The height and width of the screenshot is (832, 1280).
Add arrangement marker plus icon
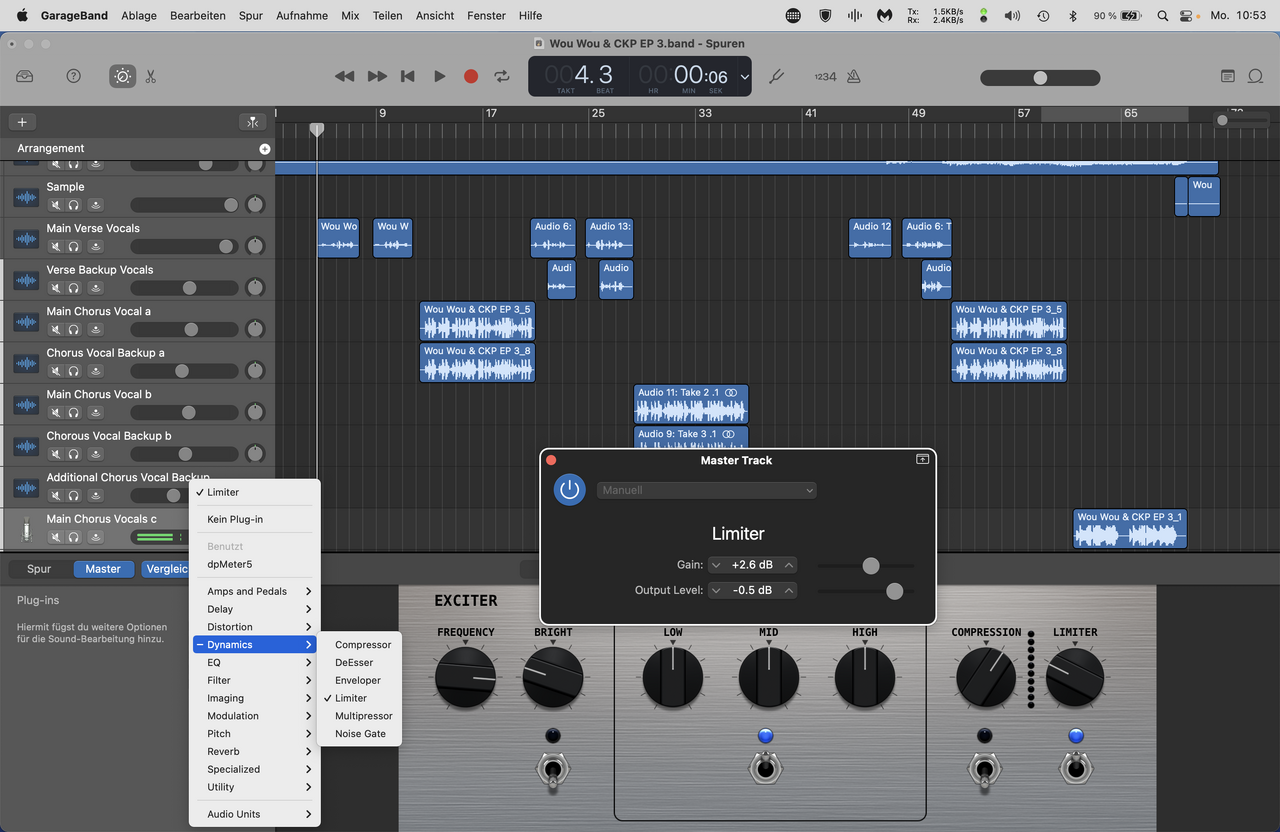(x=265, y=149)
